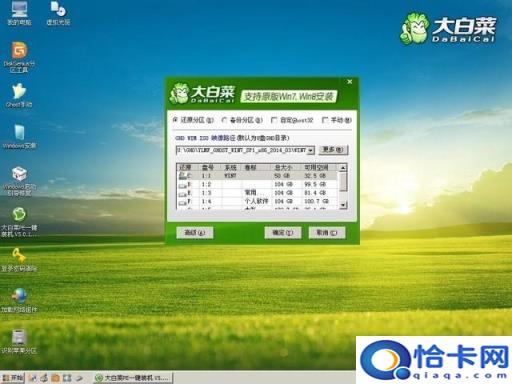512x384 pixels.
Task: Select the 1:1 WIN7 50 GB partition row
Action: (x=258, y=176)
